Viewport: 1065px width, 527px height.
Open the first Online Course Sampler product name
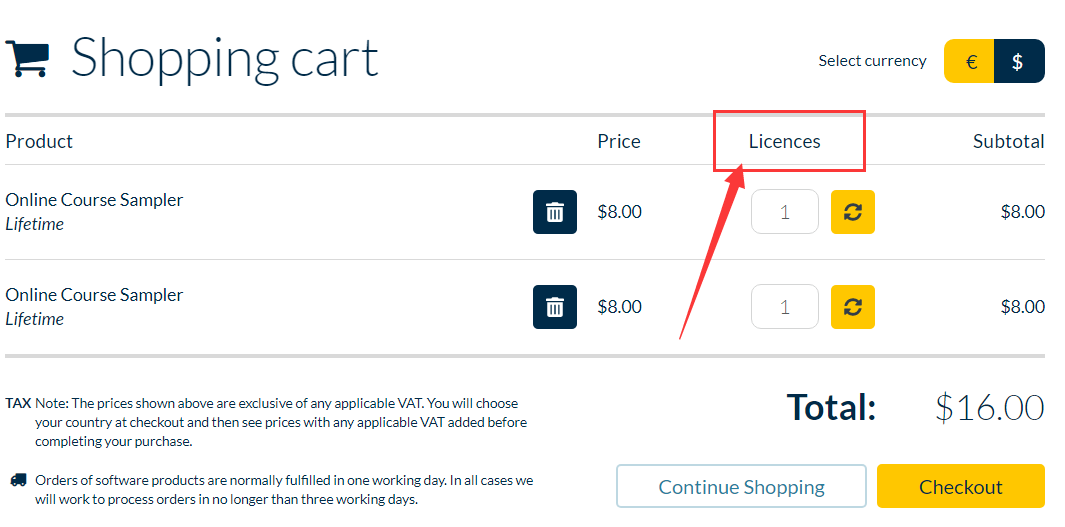pyautogui.click(x=94, y=200)
